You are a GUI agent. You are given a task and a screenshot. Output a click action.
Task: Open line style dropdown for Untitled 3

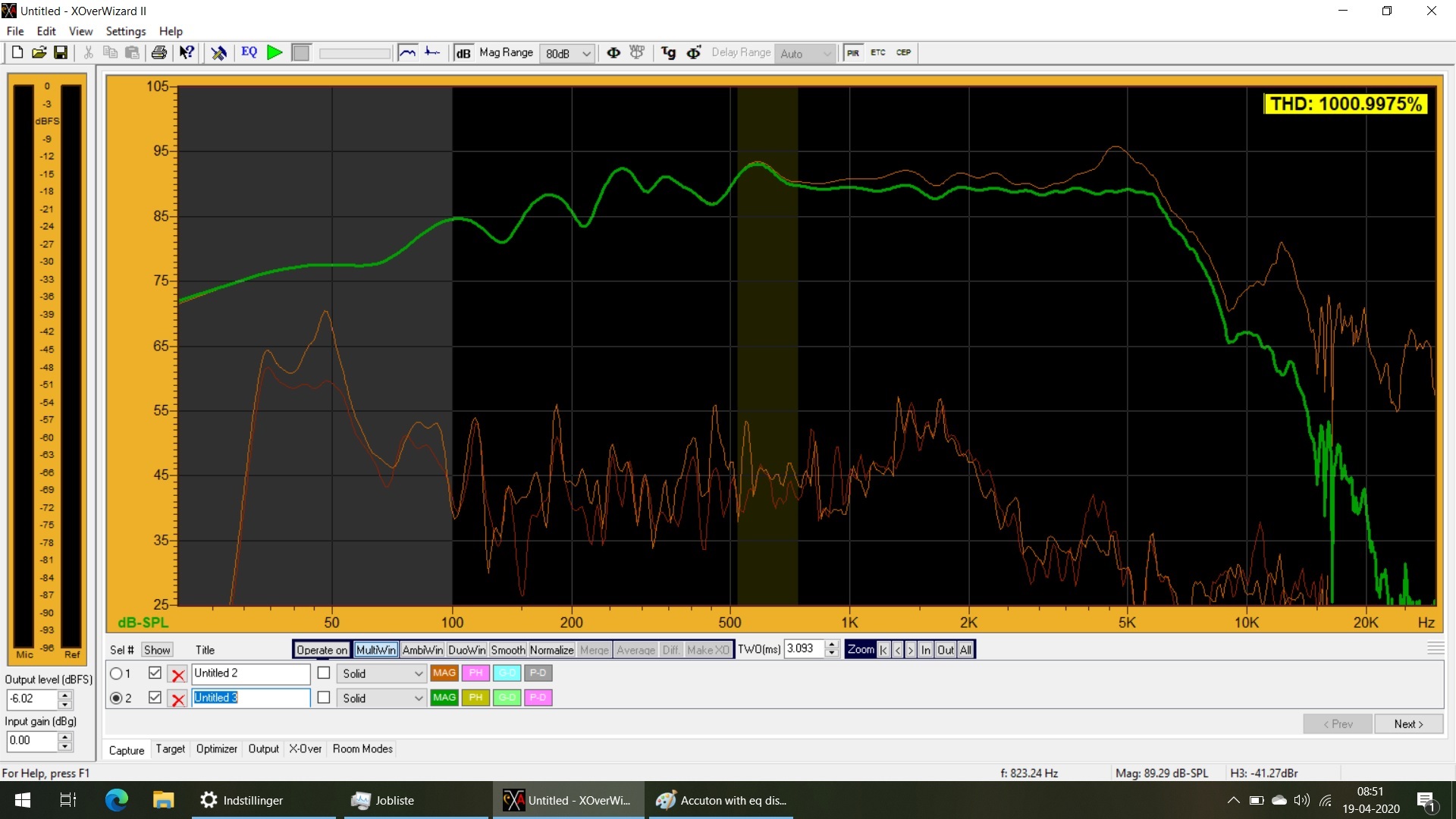click(x=382, y=698)
